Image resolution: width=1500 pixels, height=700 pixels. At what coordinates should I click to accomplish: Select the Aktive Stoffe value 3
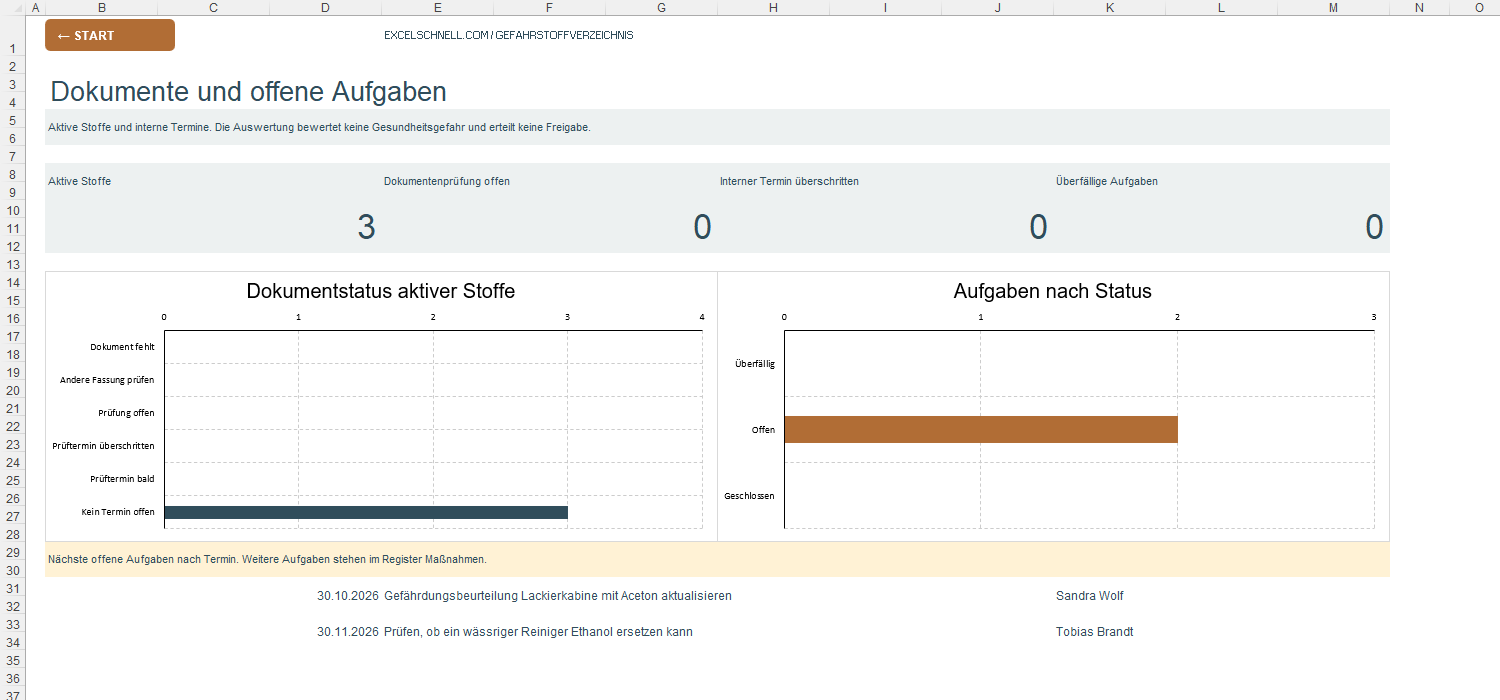tap(366, 227)
